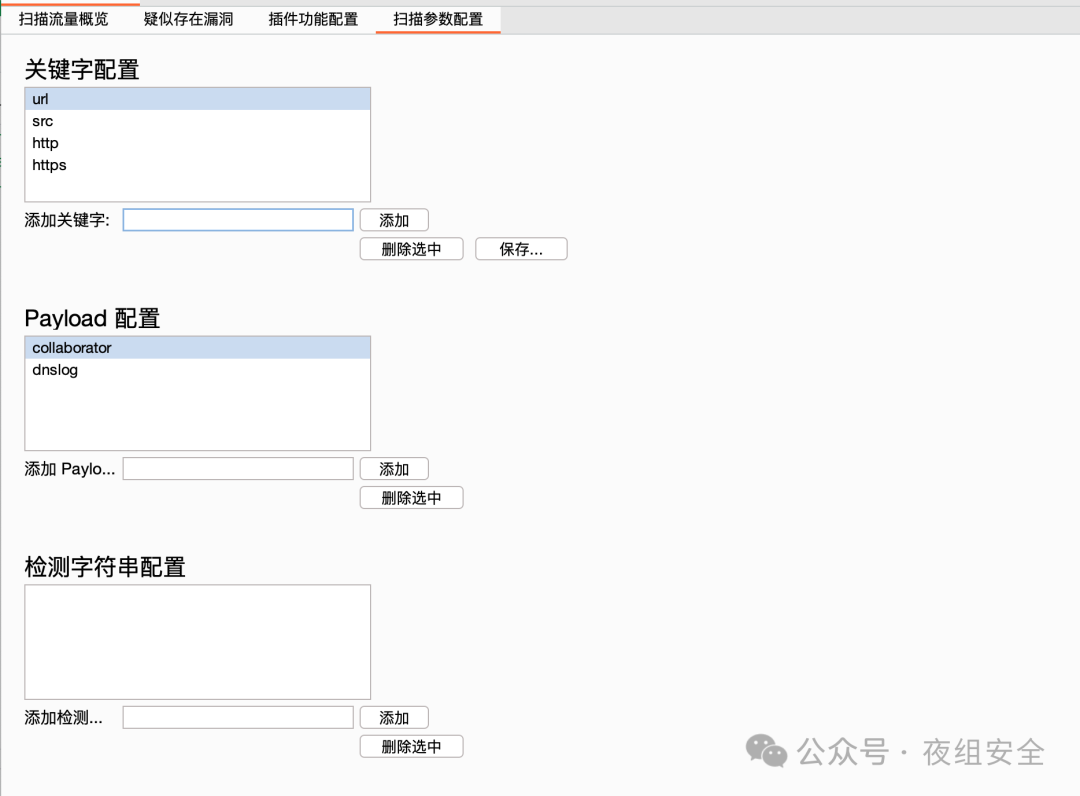Viewport: 1080px width, 796px height.
Task: Go to the 插件功能配置 tab
Action: [313, 19]
